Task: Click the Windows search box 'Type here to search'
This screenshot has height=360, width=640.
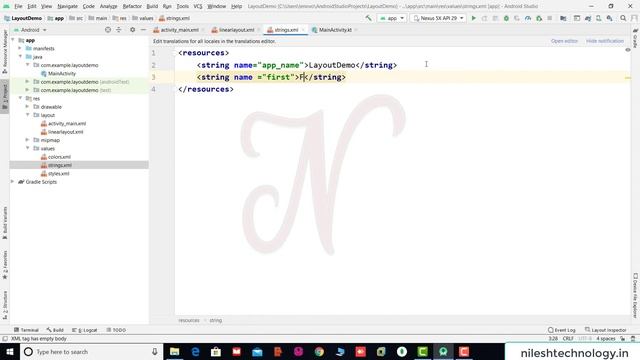Action: (x=92, y=351)
